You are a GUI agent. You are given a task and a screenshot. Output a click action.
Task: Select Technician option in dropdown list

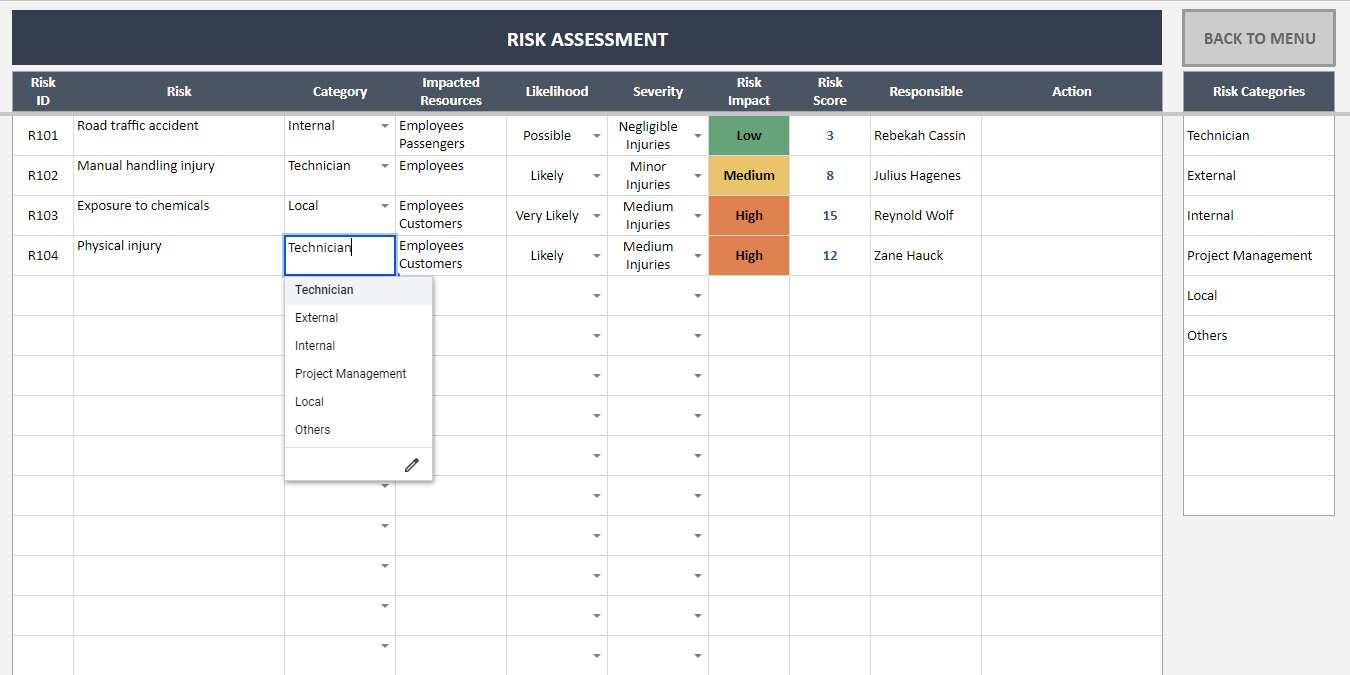click(359, 290)
